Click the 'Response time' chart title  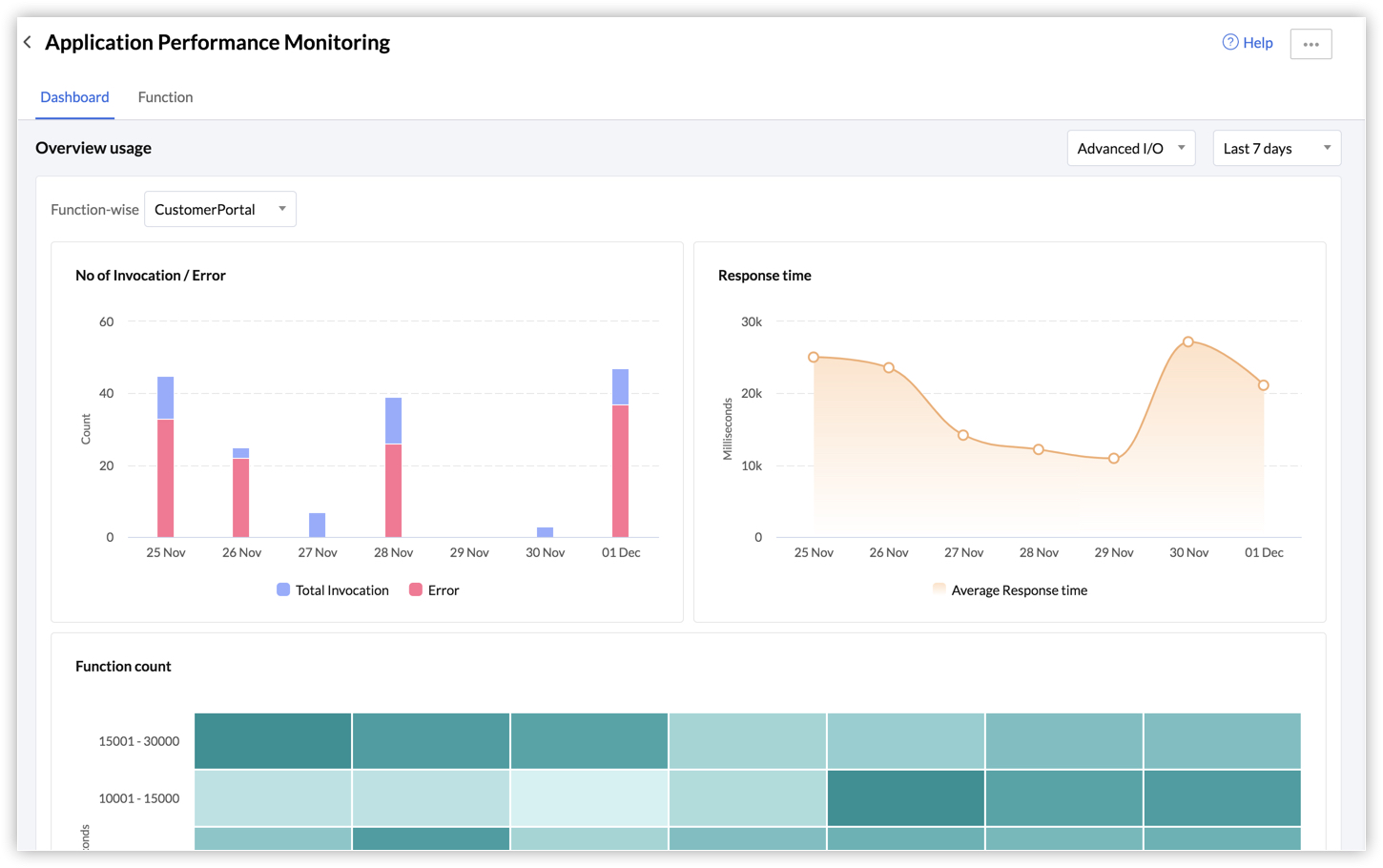pyautogui.click(x=765, y=276)
